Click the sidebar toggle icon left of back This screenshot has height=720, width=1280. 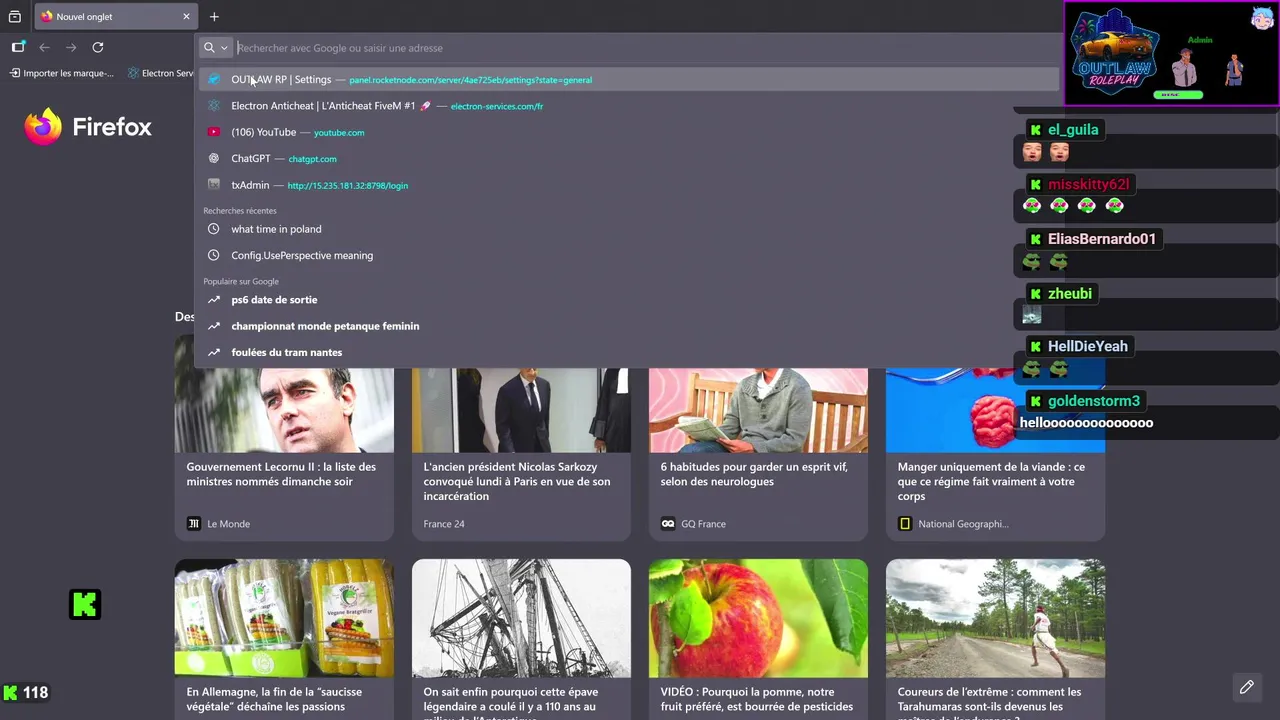pyautogui.click(x=18, y=47)
